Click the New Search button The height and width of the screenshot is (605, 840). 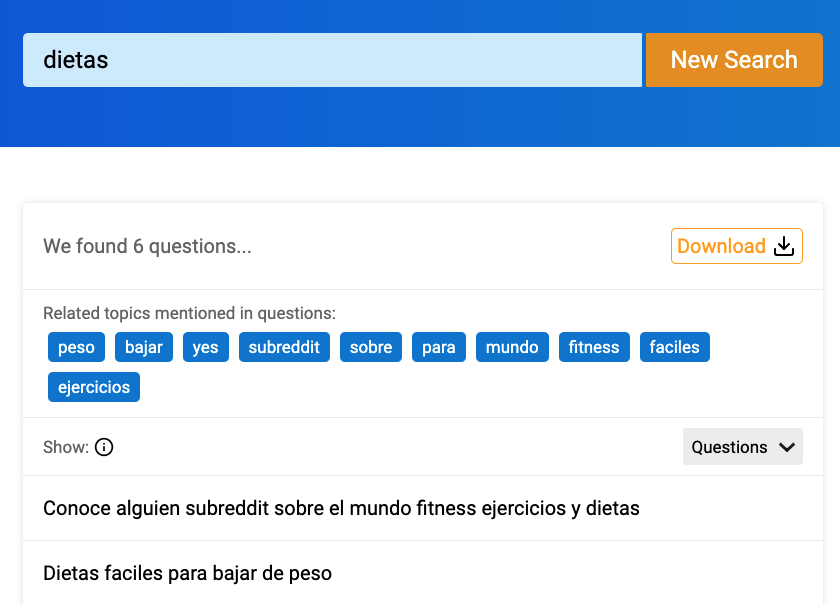(x=734, y=60)
